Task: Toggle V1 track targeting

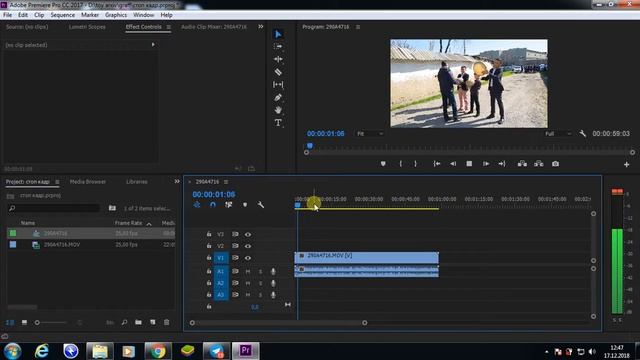Action: pos(220,258)
